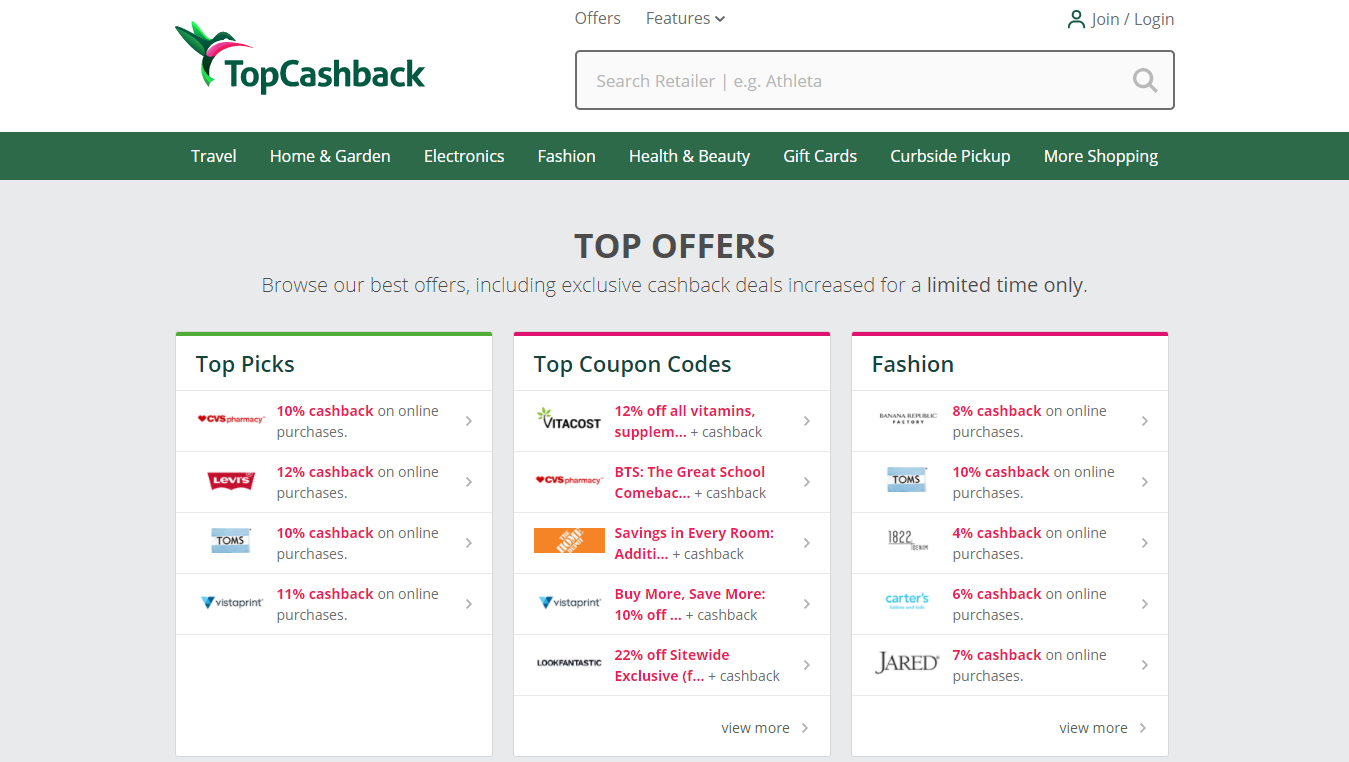
Task: Open the Jared offer via its logo
Action: tap(906, 664)
